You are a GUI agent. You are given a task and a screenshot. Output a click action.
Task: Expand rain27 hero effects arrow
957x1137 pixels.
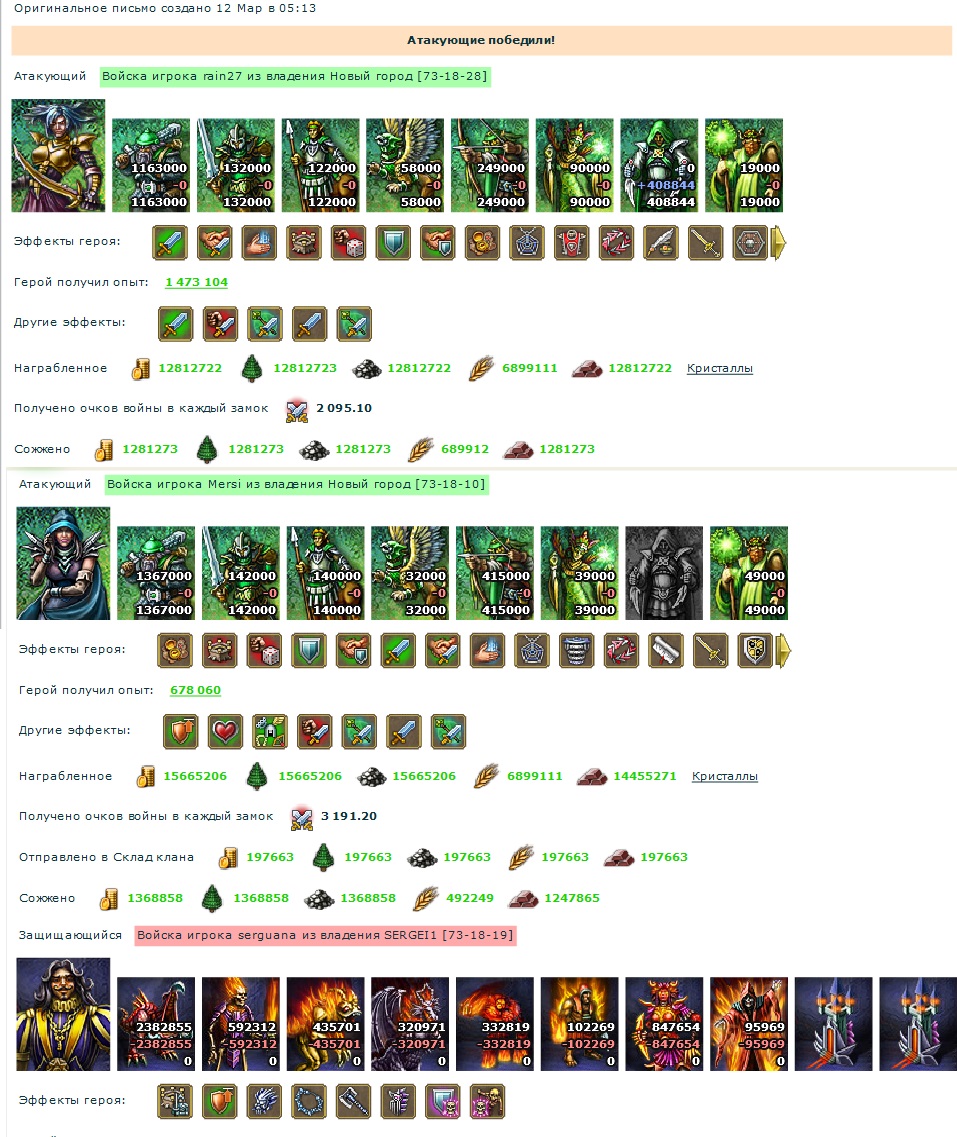778,243
